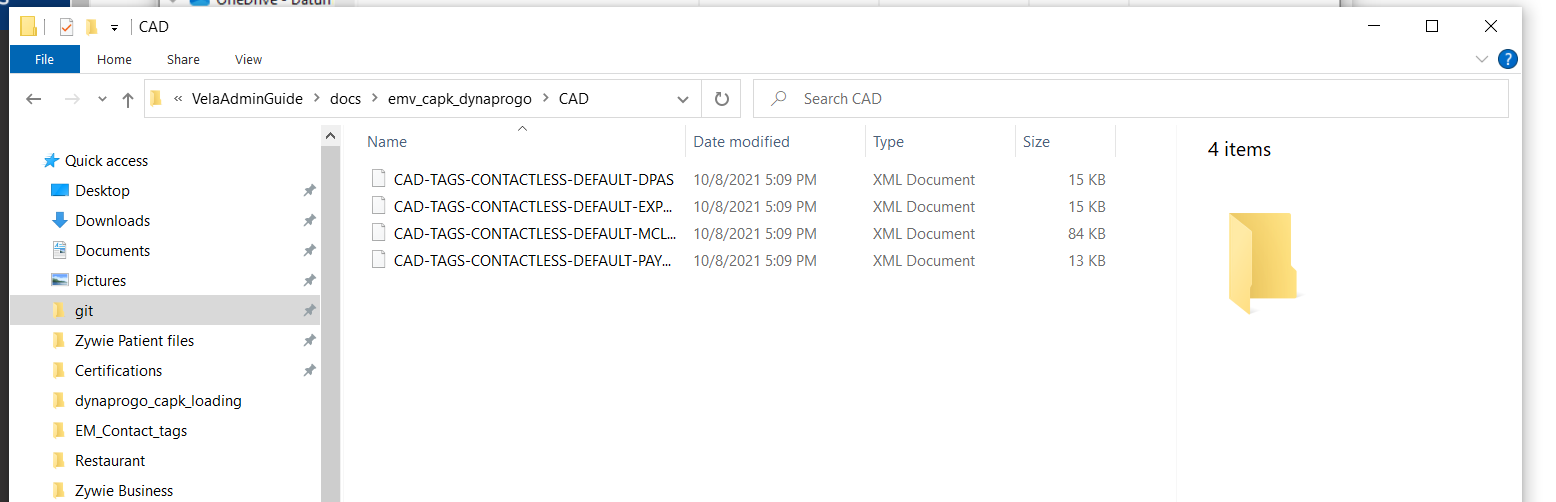Click the Up one level arrow

point(128,99)
